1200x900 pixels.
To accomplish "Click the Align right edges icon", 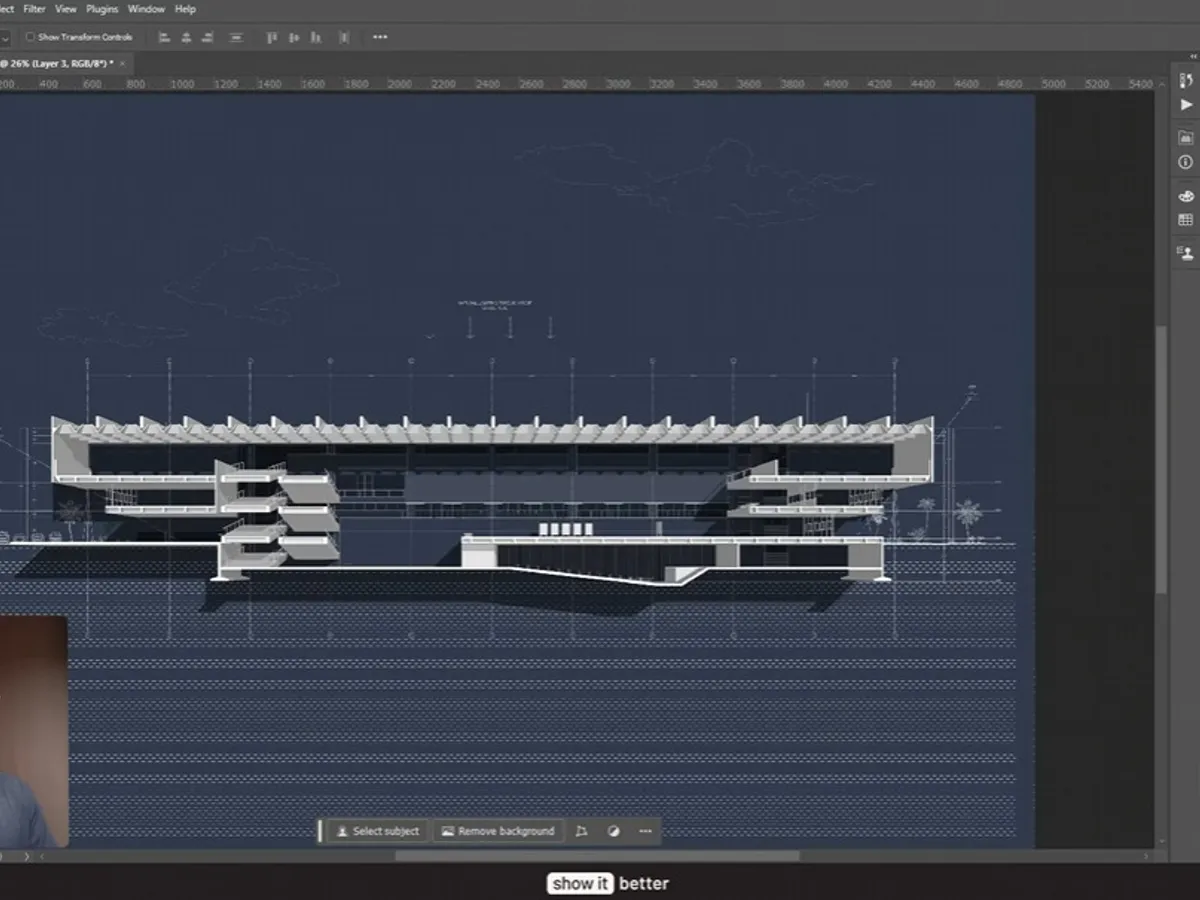I will click(208, 37).
